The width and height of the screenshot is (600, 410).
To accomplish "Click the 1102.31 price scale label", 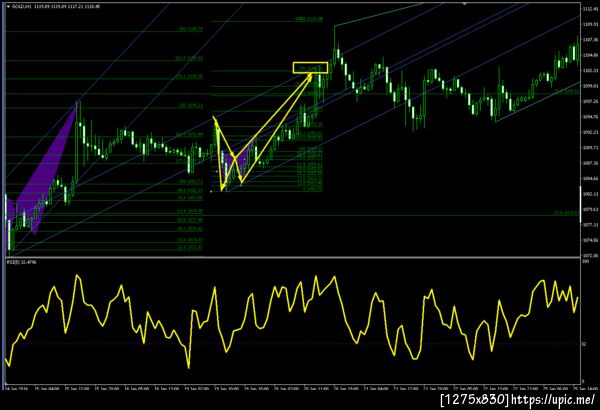I will point(590,70).
